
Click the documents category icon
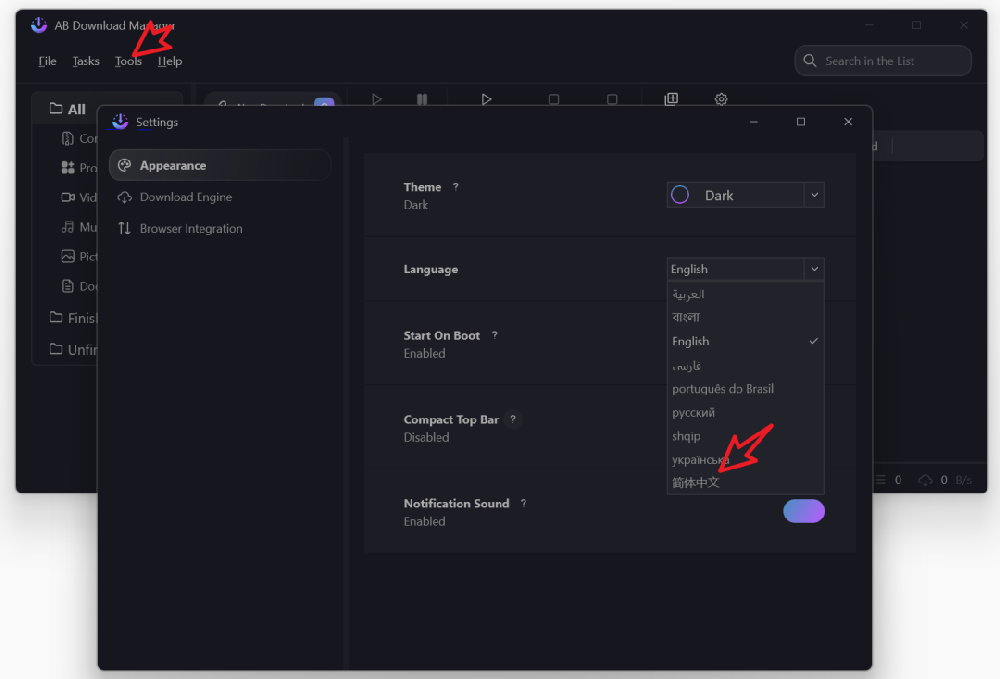click(x=68, y=286)
